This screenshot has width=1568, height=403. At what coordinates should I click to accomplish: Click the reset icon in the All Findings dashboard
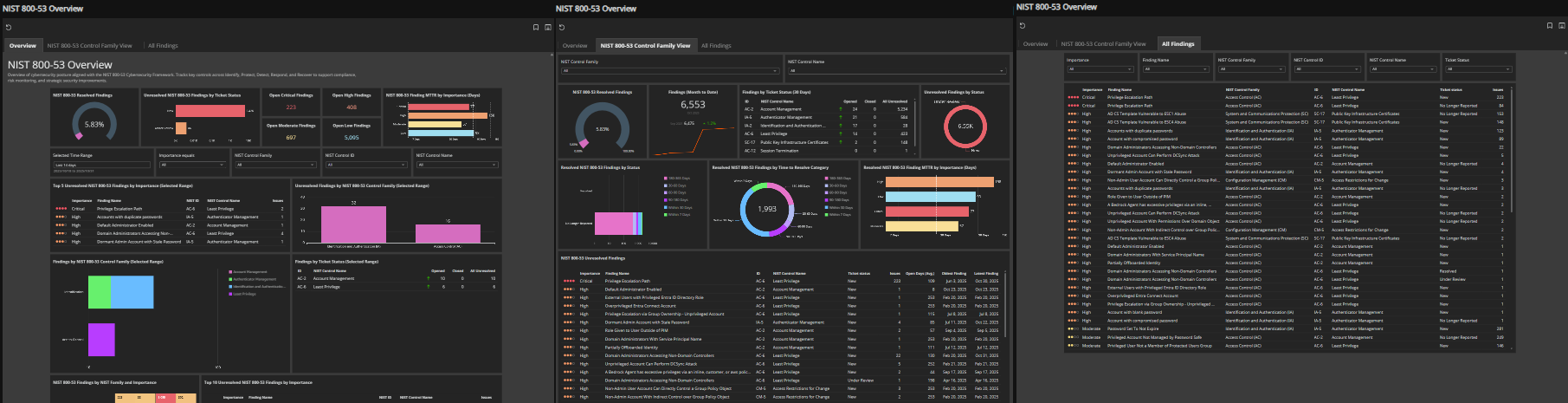click(1022, 25)
